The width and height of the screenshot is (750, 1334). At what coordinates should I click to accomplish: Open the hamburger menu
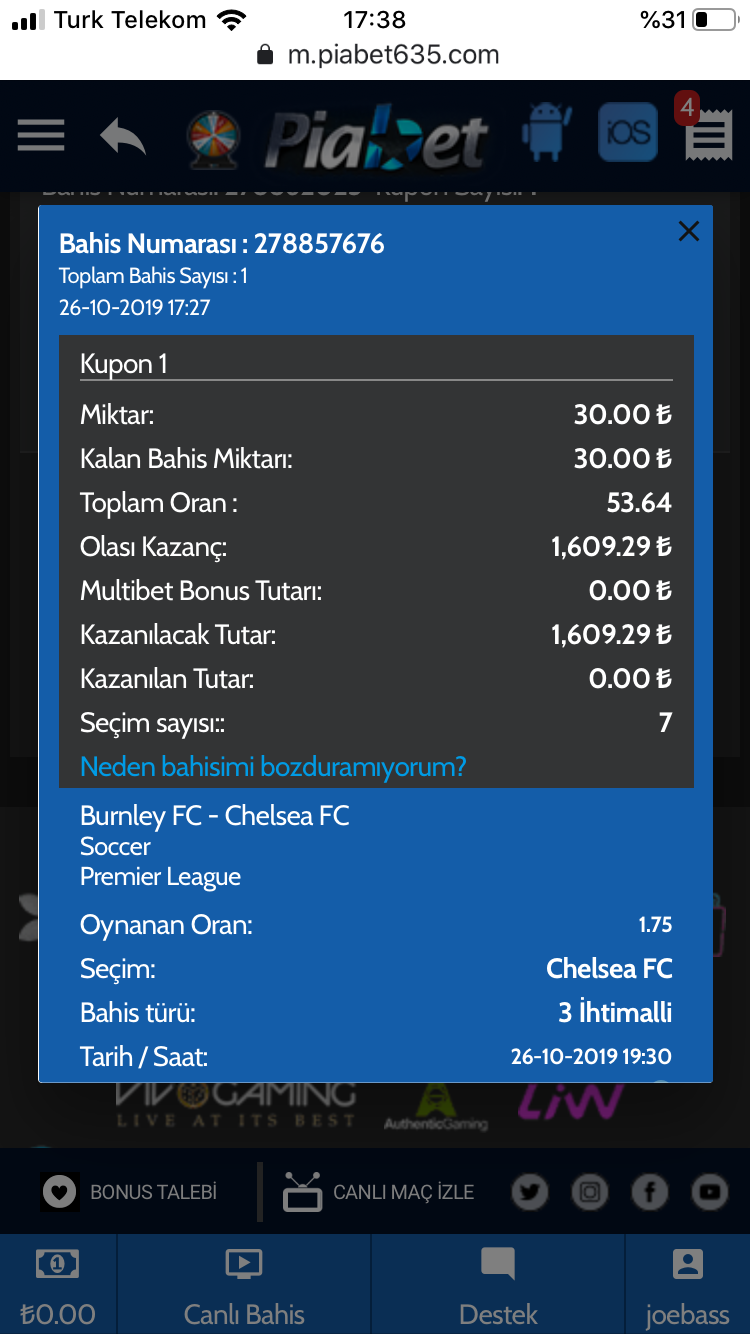point(41,135)
